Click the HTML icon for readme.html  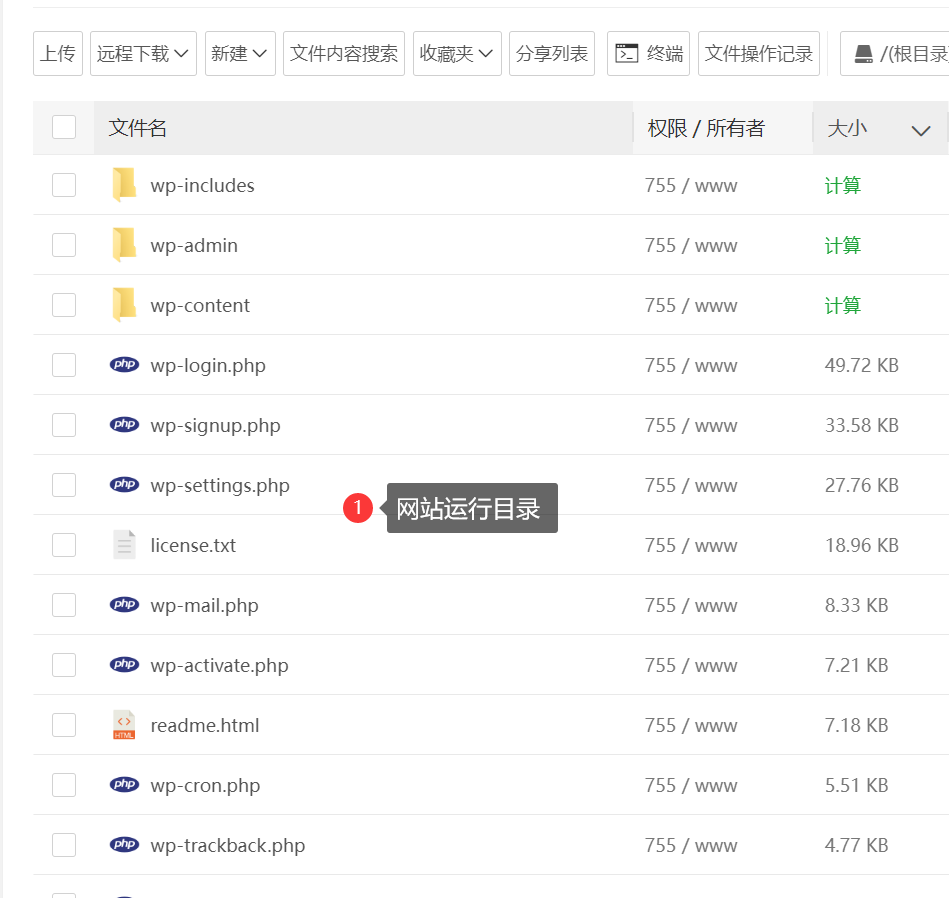[x=124, y=724]
